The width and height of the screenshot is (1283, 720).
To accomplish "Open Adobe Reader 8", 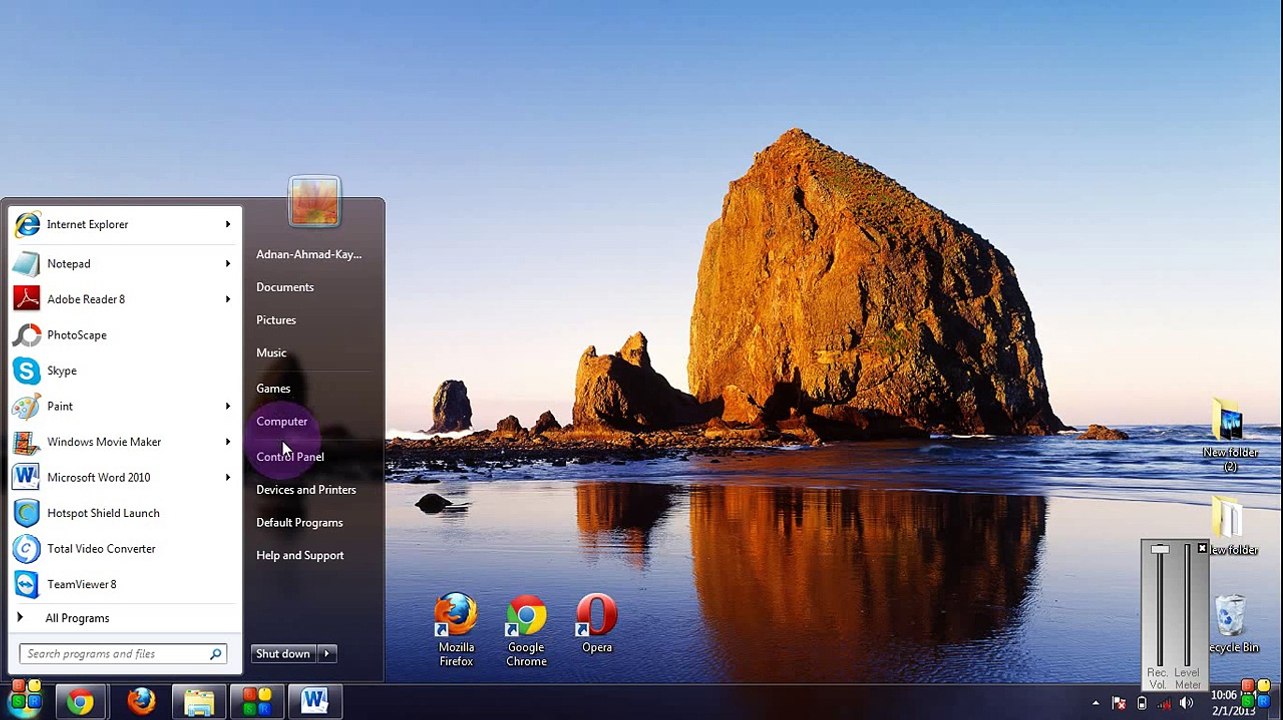I will click(125, 299).
